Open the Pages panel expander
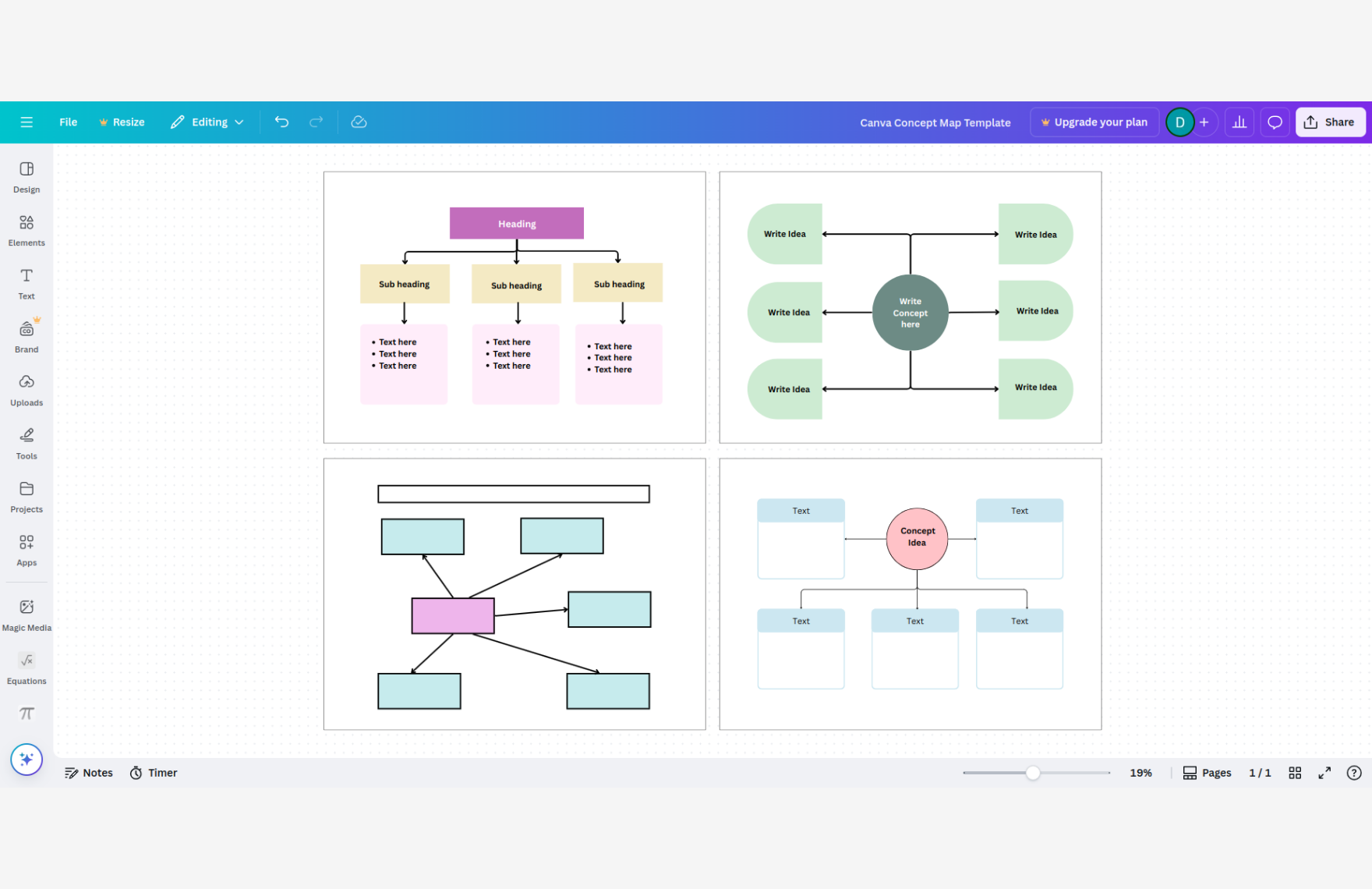1372x889 pixels. 1207,773
